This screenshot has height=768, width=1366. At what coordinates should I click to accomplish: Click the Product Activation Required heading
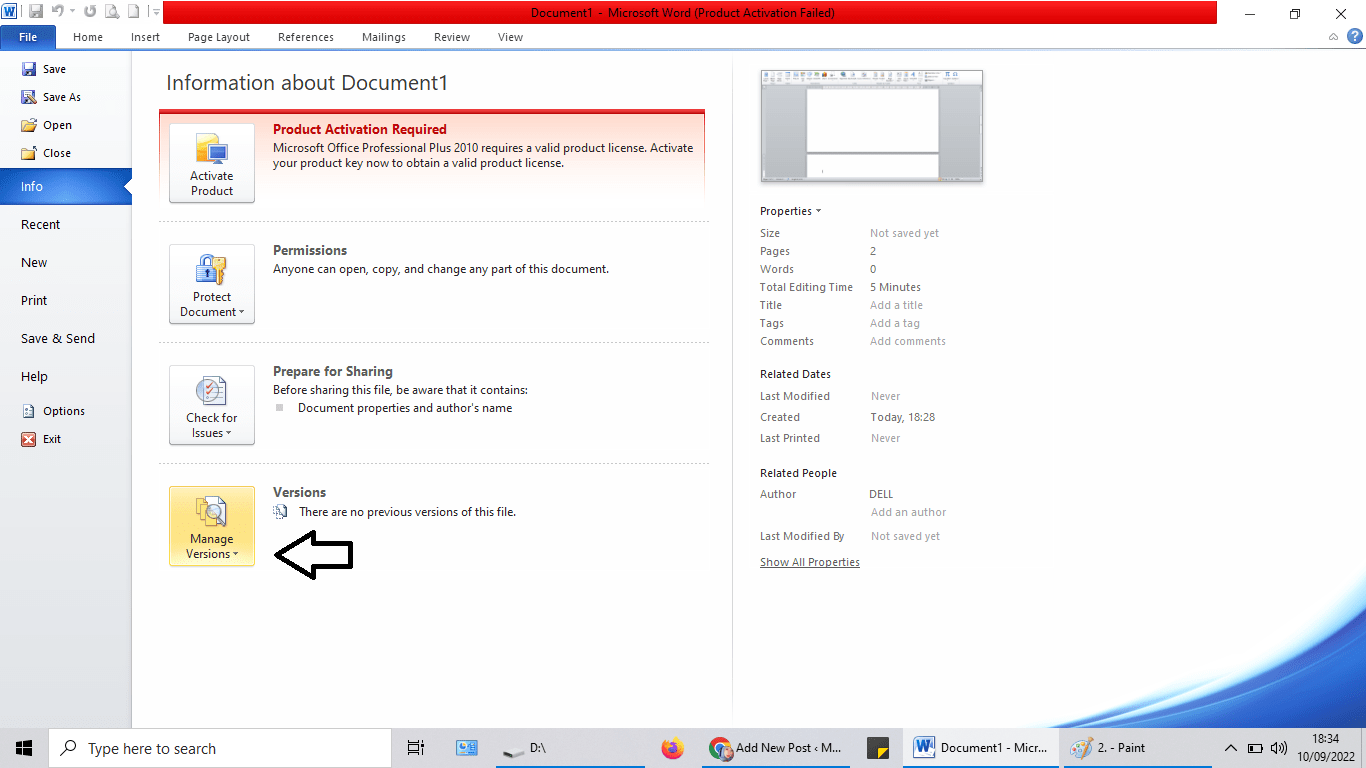click(x=360, y=129)
